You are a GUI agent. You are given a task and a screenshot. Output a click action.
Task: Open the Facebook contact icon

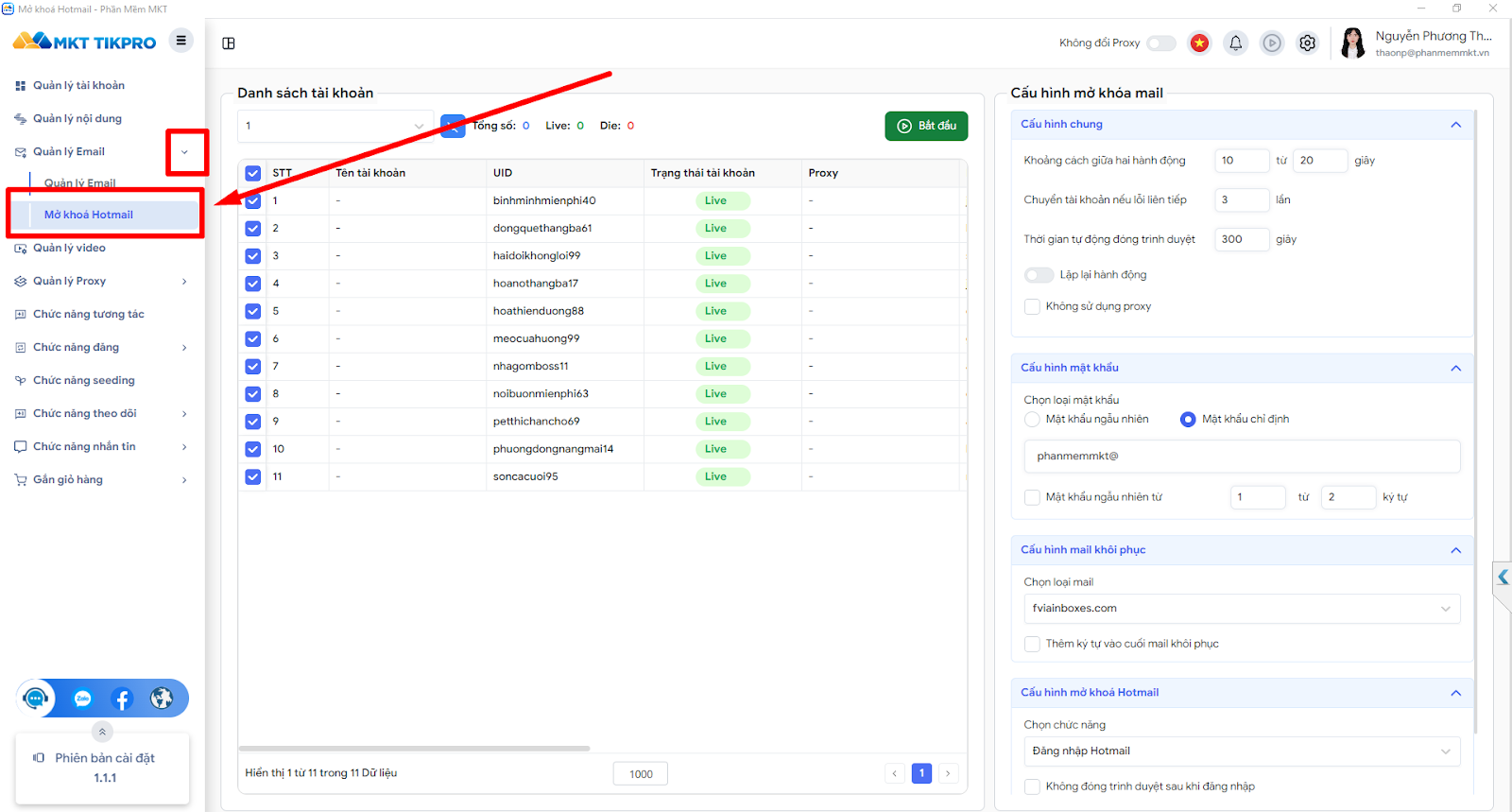[122, 699]
